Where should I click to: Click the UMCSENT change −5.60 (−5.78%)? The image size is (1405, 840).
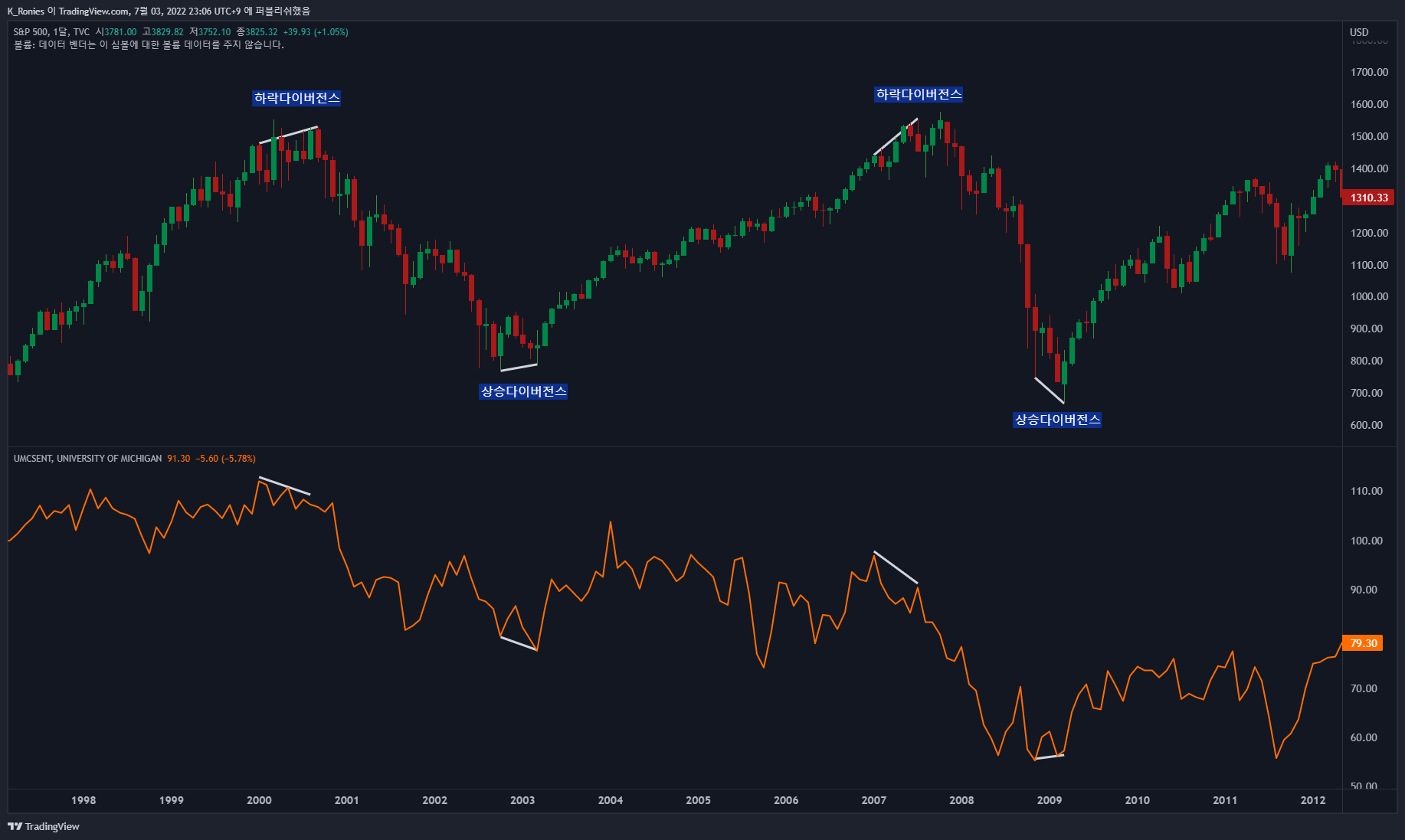click(225, 459)
